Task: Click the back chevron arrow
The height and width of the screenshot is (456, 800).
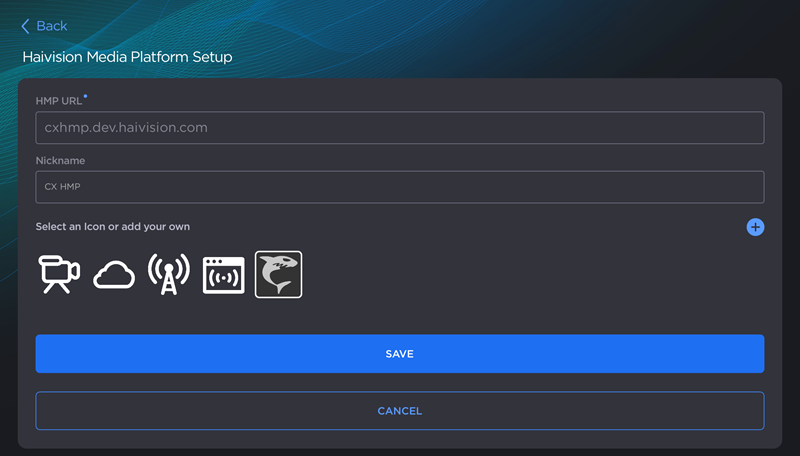Action: tap(26, 26)
